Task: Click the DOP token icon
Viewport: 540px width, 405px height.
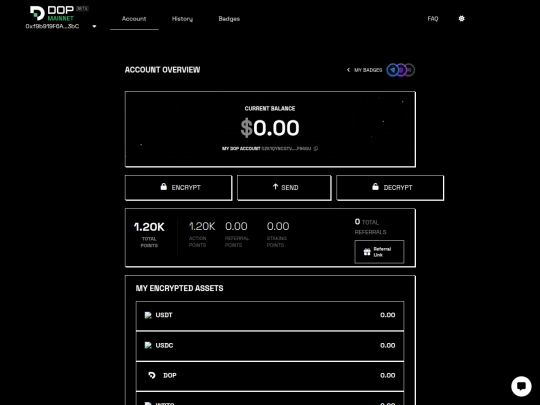Action: click(152, 375)
